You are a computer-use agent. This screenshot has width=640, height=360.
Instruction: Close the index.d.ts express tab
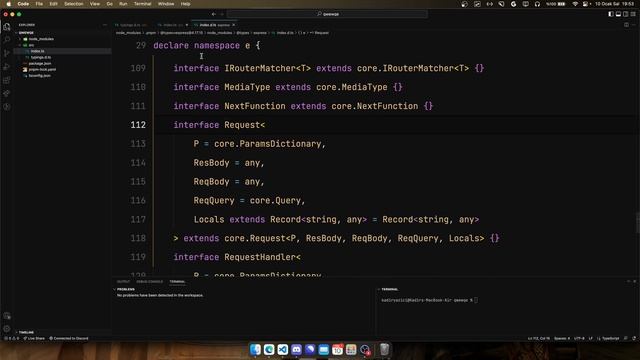point(233,25)
